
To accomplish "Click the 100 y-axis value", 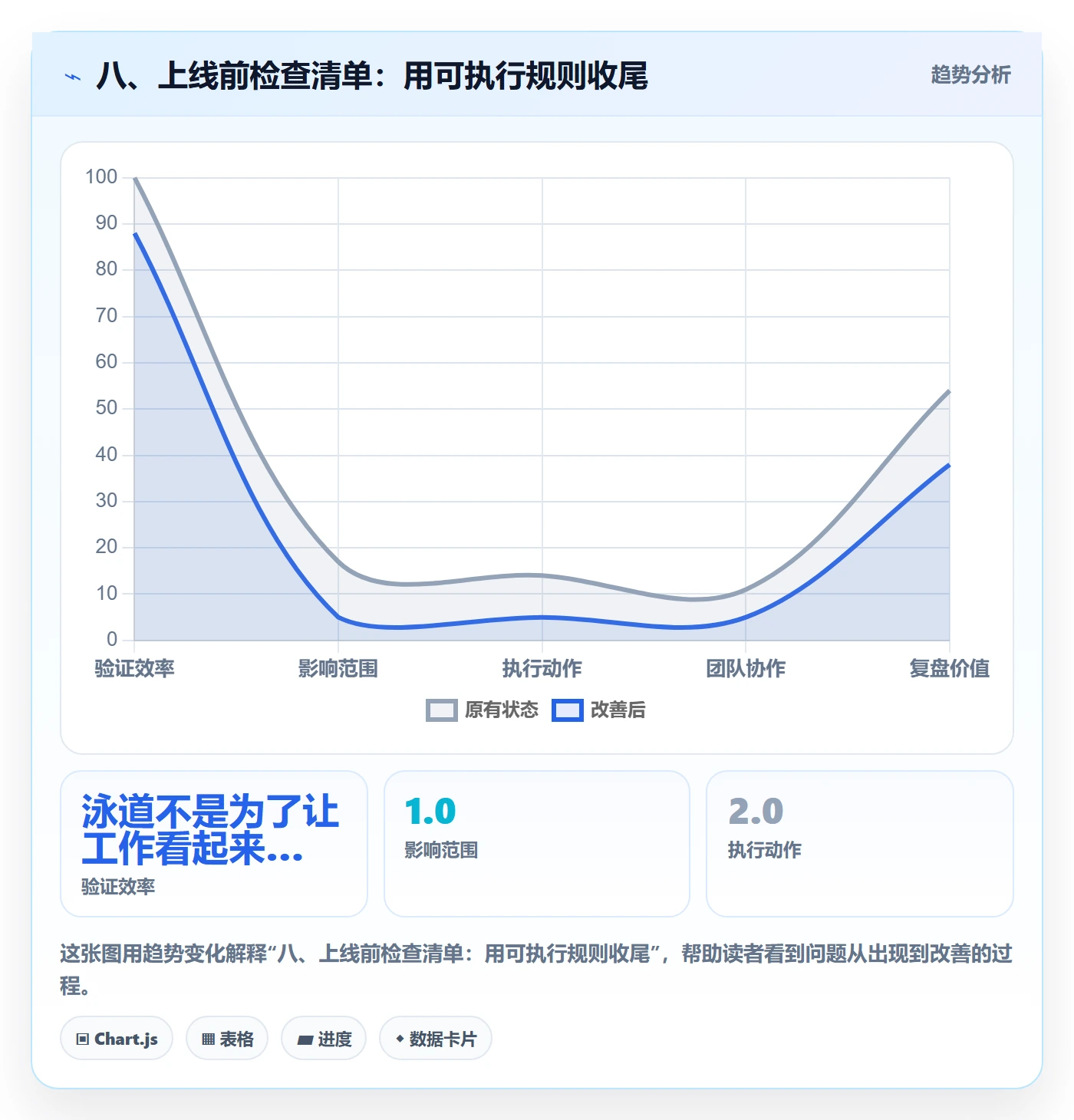I will click(x=101, y=177).
